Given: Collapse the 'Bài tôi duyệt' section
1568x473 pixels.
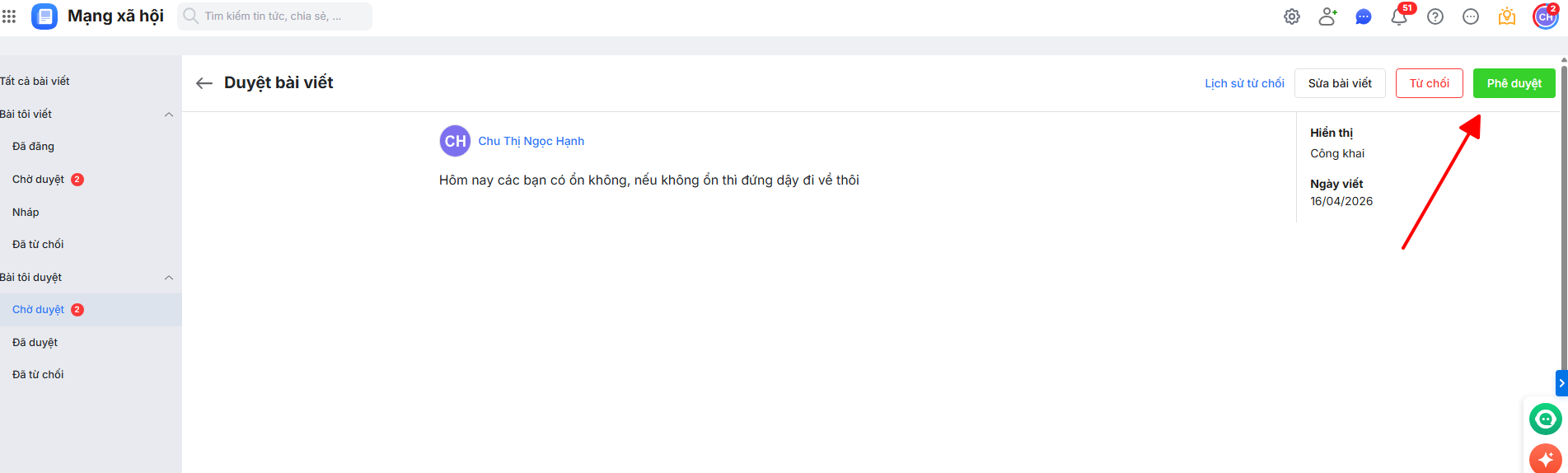Looking at the screenshot, I should click(x=169, y=278).
